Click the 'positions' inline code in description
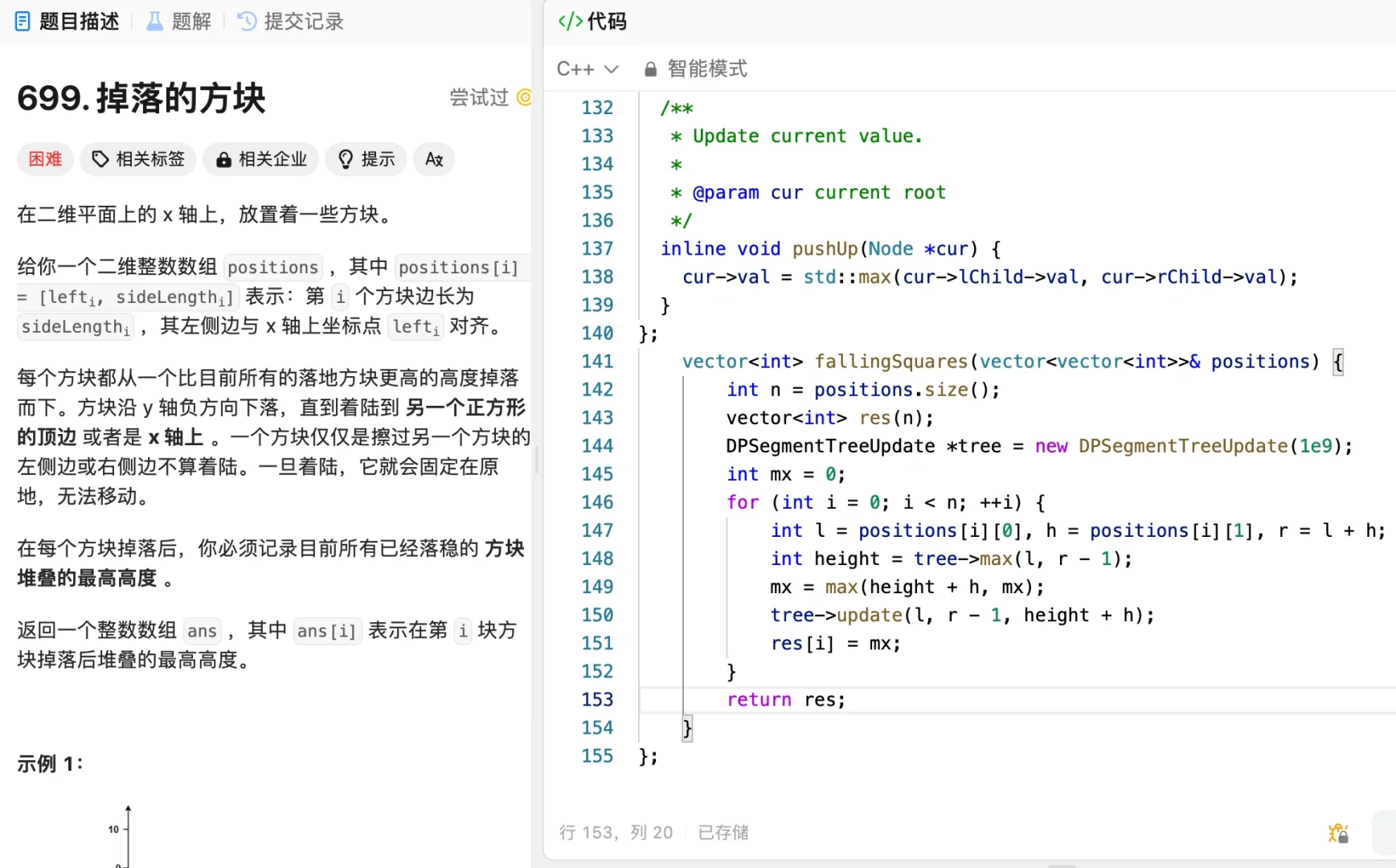This screenshot has width=1396, height=868. [272, 268]
